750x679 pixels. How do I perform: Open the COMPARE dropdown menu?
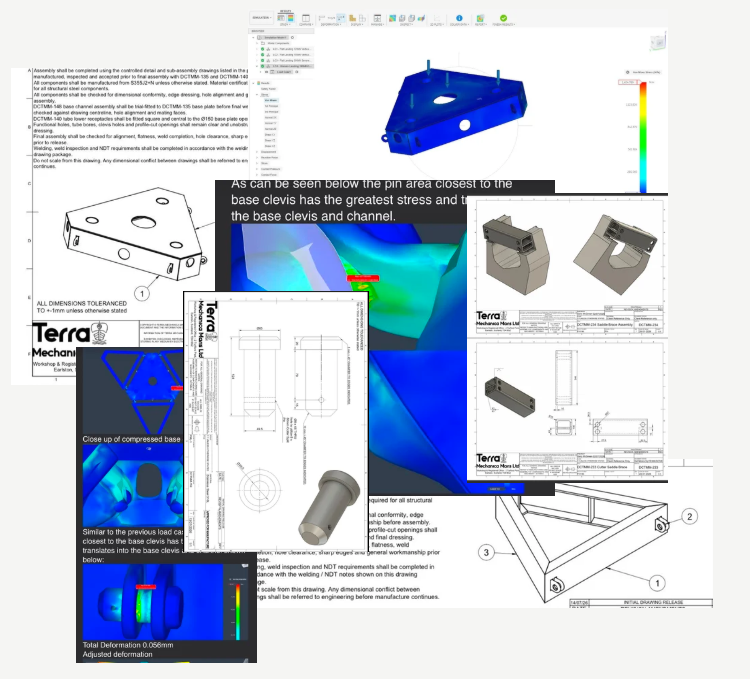(306, 24)
